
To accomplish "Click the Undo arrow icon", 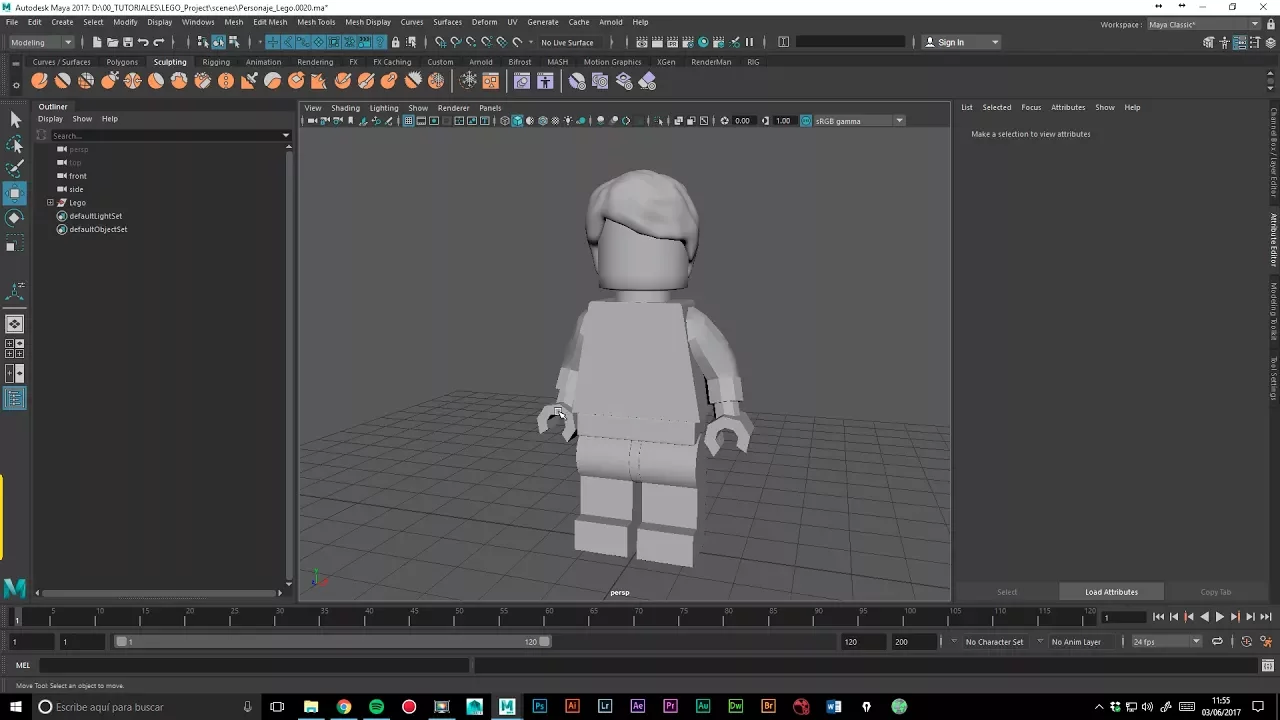I will tap(143, 42).
